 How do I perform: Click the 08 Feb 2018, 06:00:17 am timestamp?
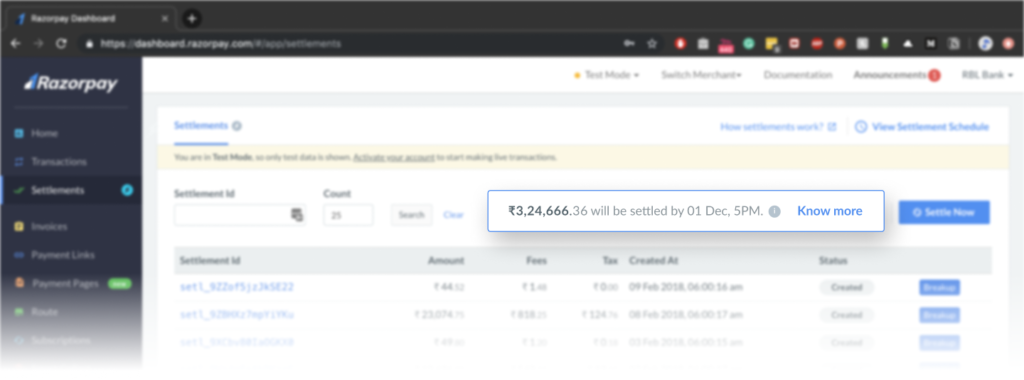686,315
